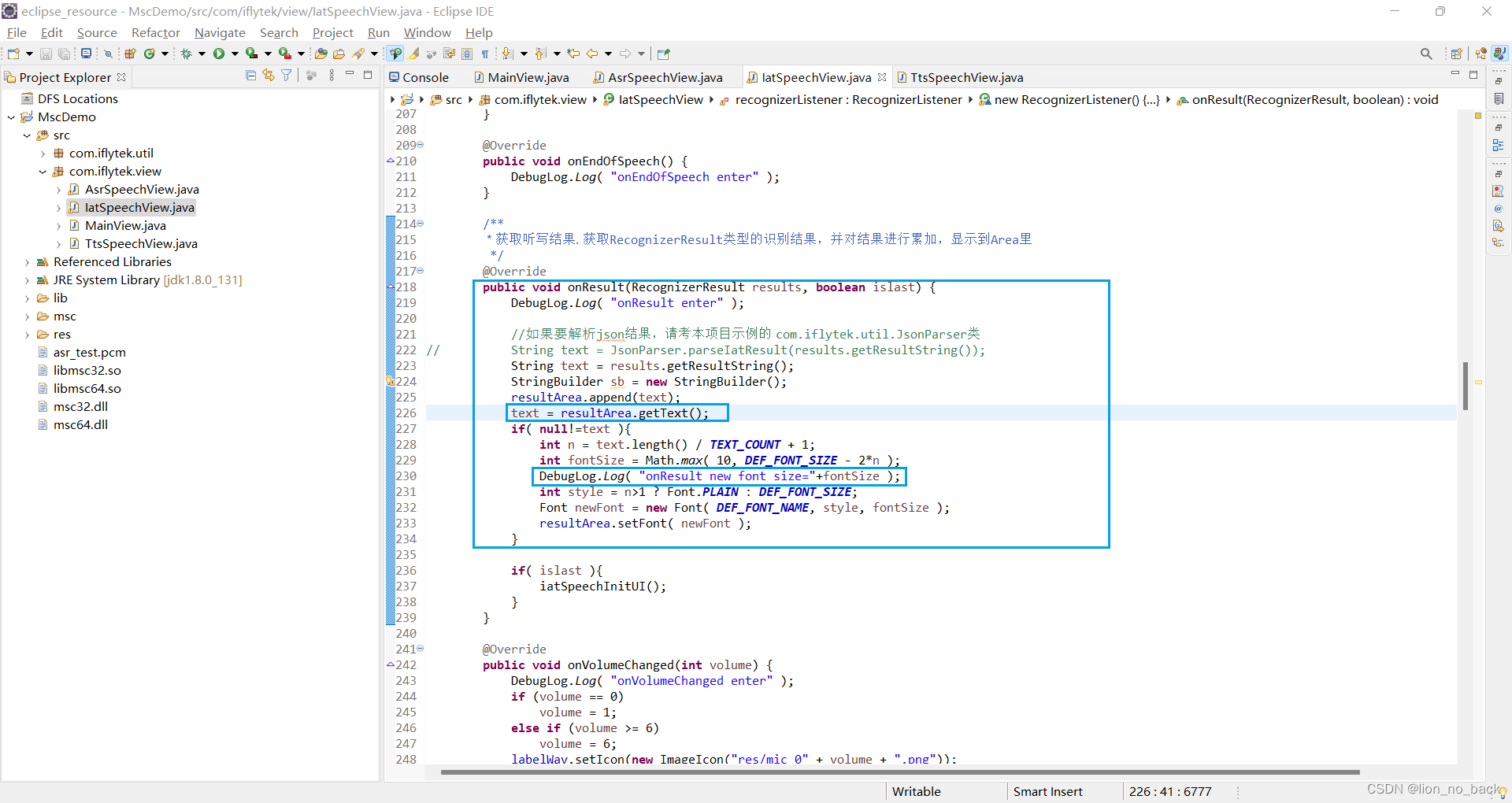Toggle Skip All Breakpoints
The height and width of the screenshot is (803, 1512).
(109, 54)
